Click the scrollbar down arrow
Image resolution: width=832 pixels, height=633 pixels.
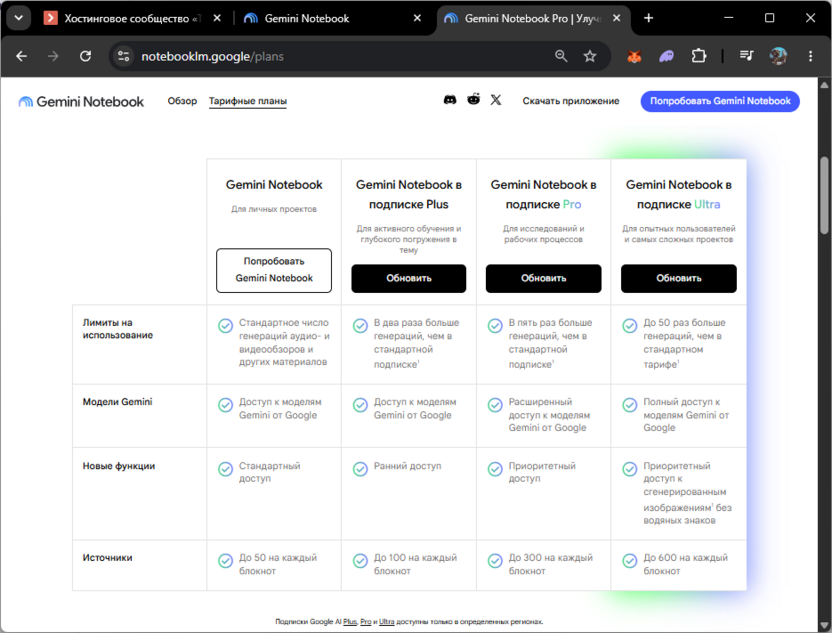coord(824,625)
